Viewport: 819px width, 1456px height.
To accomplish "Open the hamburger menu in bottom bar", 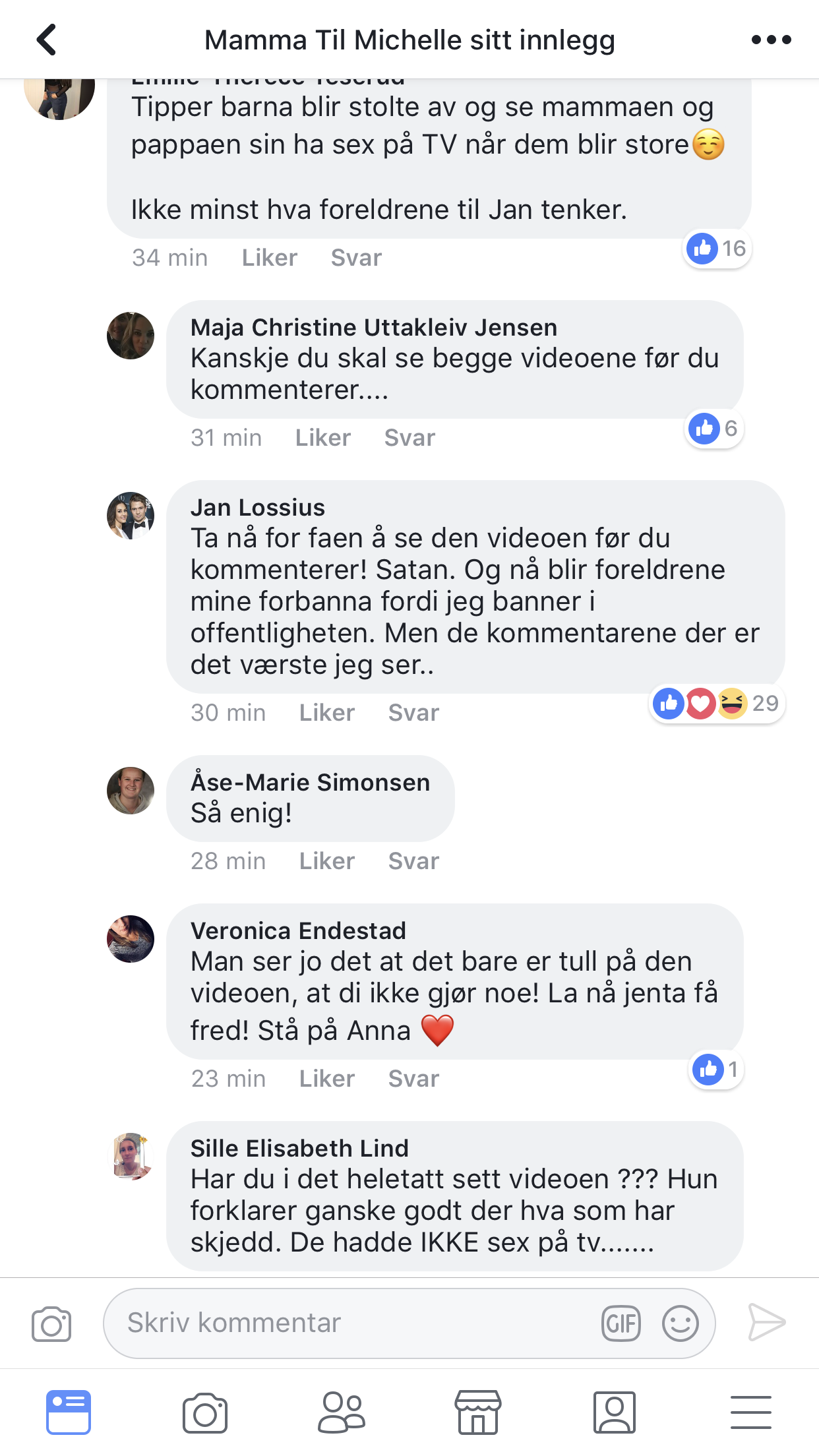I will tap(751, 1412).
